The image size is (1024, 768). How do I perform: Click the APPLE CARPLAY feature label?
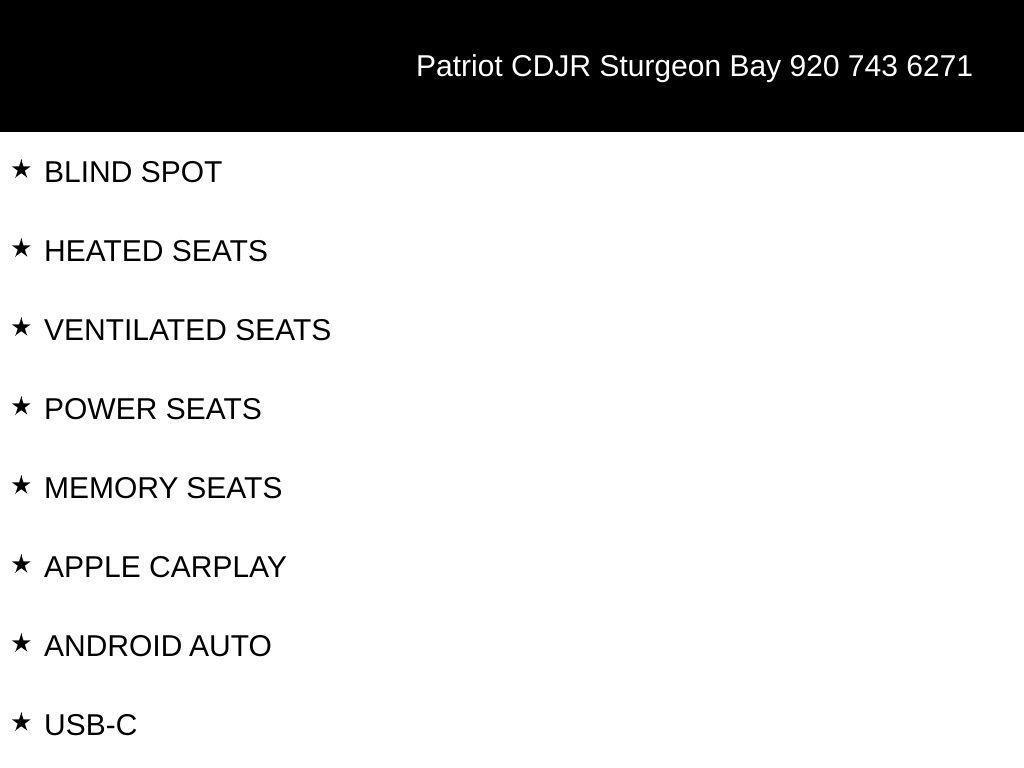(x=165, y=568)
